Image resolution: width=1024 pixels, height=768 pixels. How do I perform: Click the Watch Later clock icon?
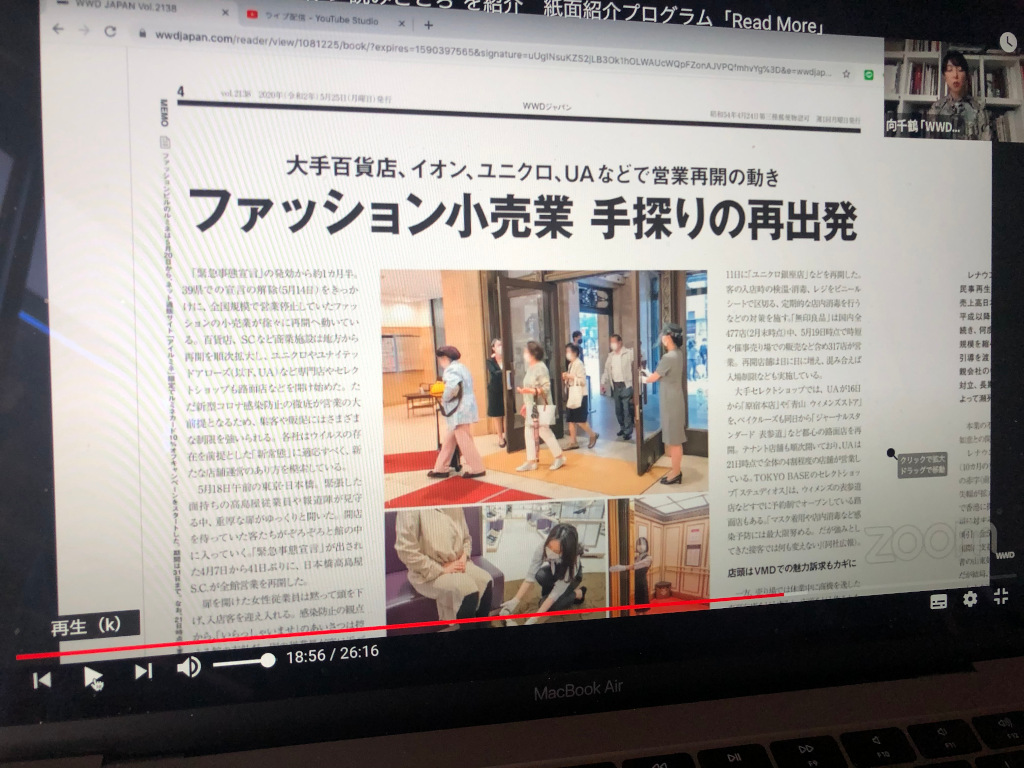click(x=1008, y=42)
